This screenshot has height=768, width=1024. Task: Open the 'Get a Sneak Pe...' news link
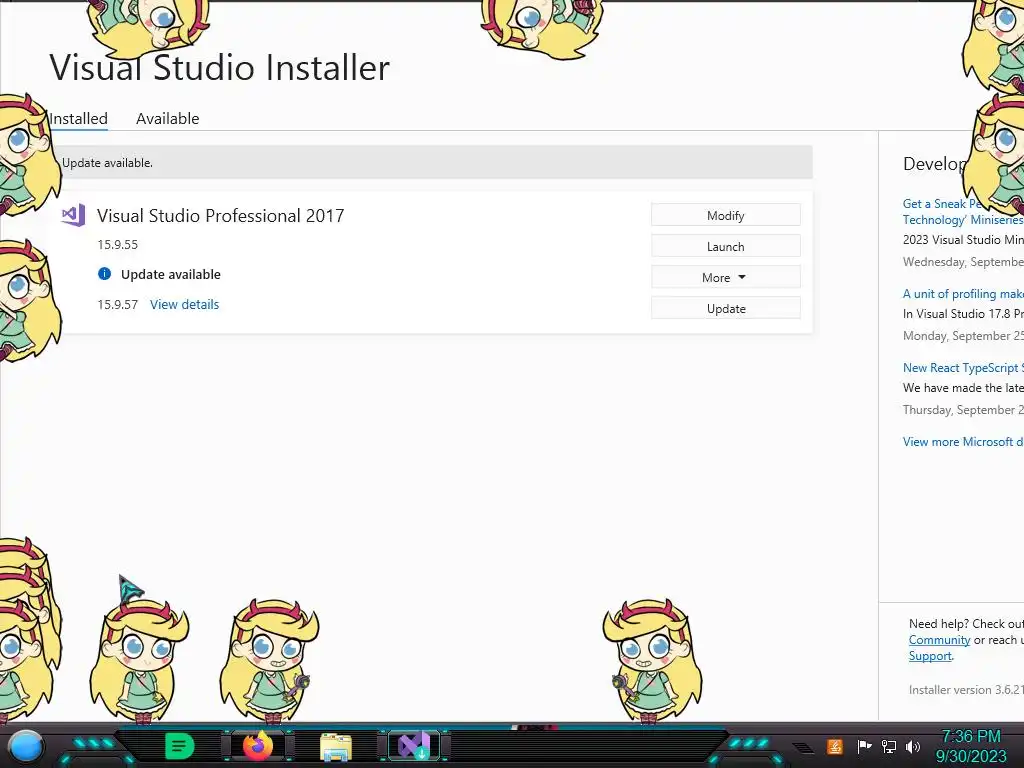pos(963,212)
